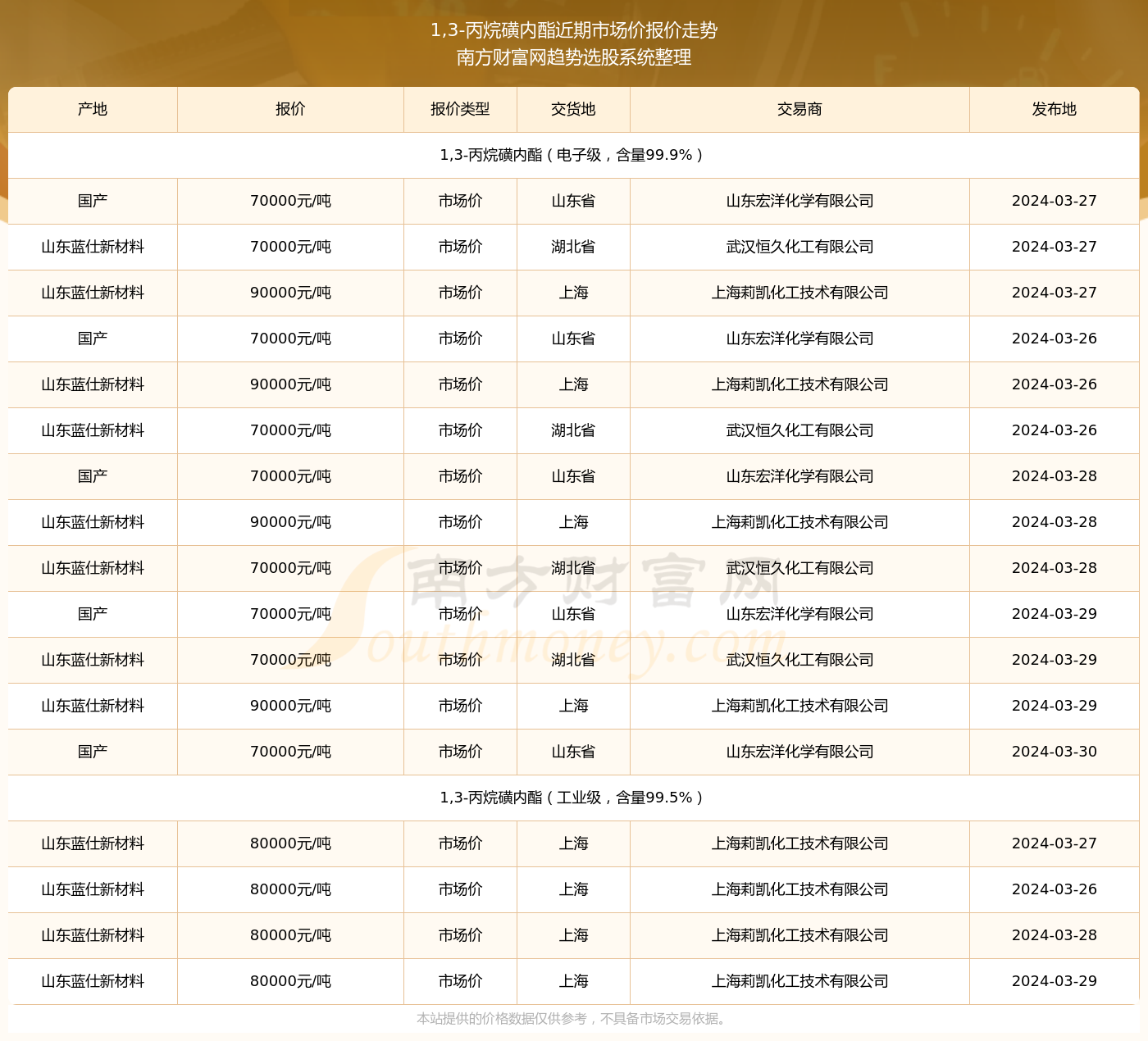
Task: Click 90000元/吨 in the 2024-03-27 row
Action: (x=290, y=293)
